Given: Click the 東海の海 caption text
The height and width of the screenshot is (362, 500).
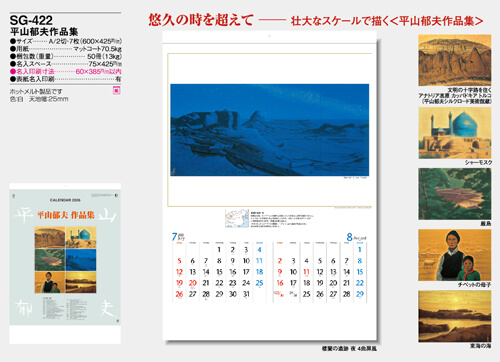Looking at the screenshot, I should [480, 346].
